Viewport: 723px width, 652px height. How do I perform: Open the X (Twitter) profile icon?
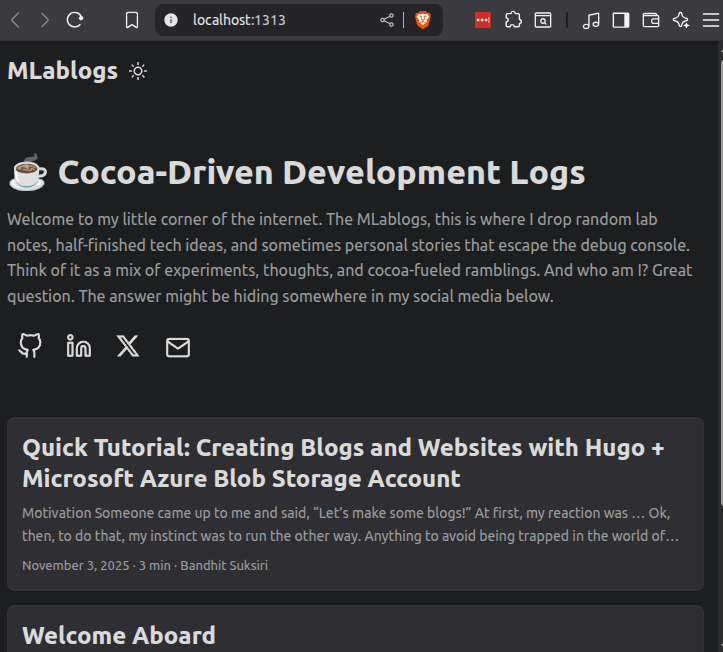[128, 346]
